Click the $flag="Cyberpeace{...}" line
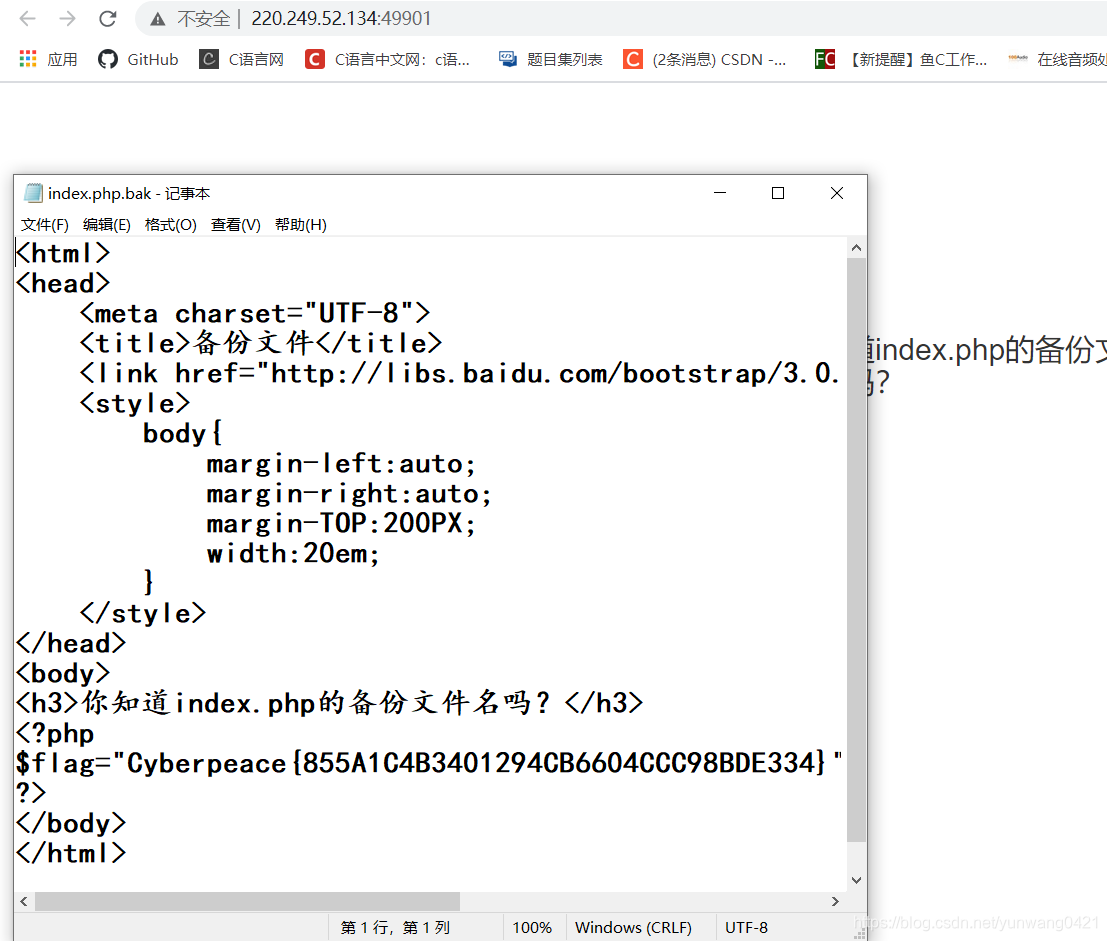 [x=429, y=763]
